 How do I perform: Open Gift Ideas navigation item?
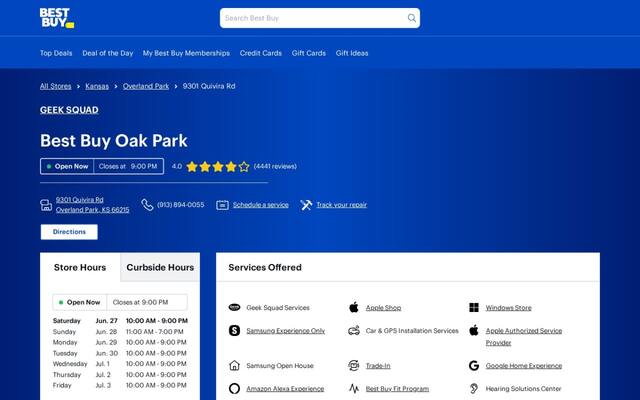[x=352, y=53]
